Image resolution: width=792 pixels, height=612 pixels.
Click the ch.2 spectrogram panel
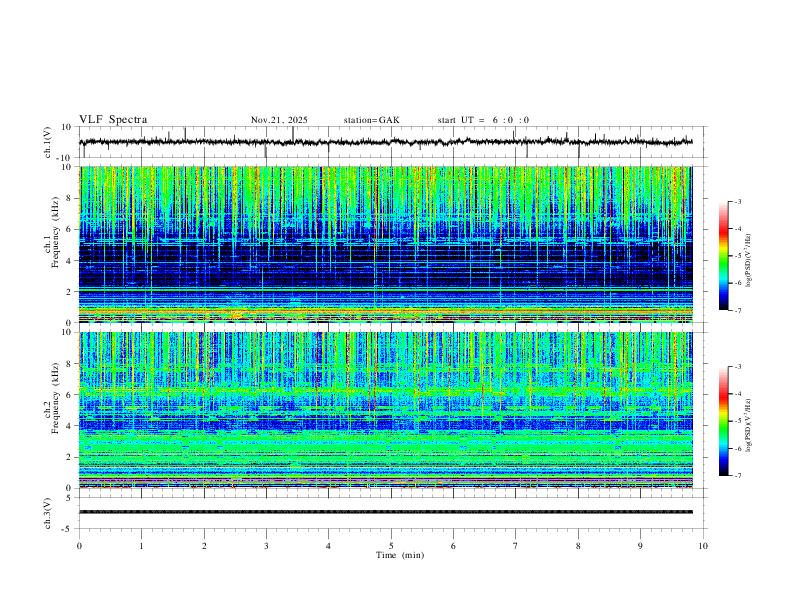click(x=386, y=410)
